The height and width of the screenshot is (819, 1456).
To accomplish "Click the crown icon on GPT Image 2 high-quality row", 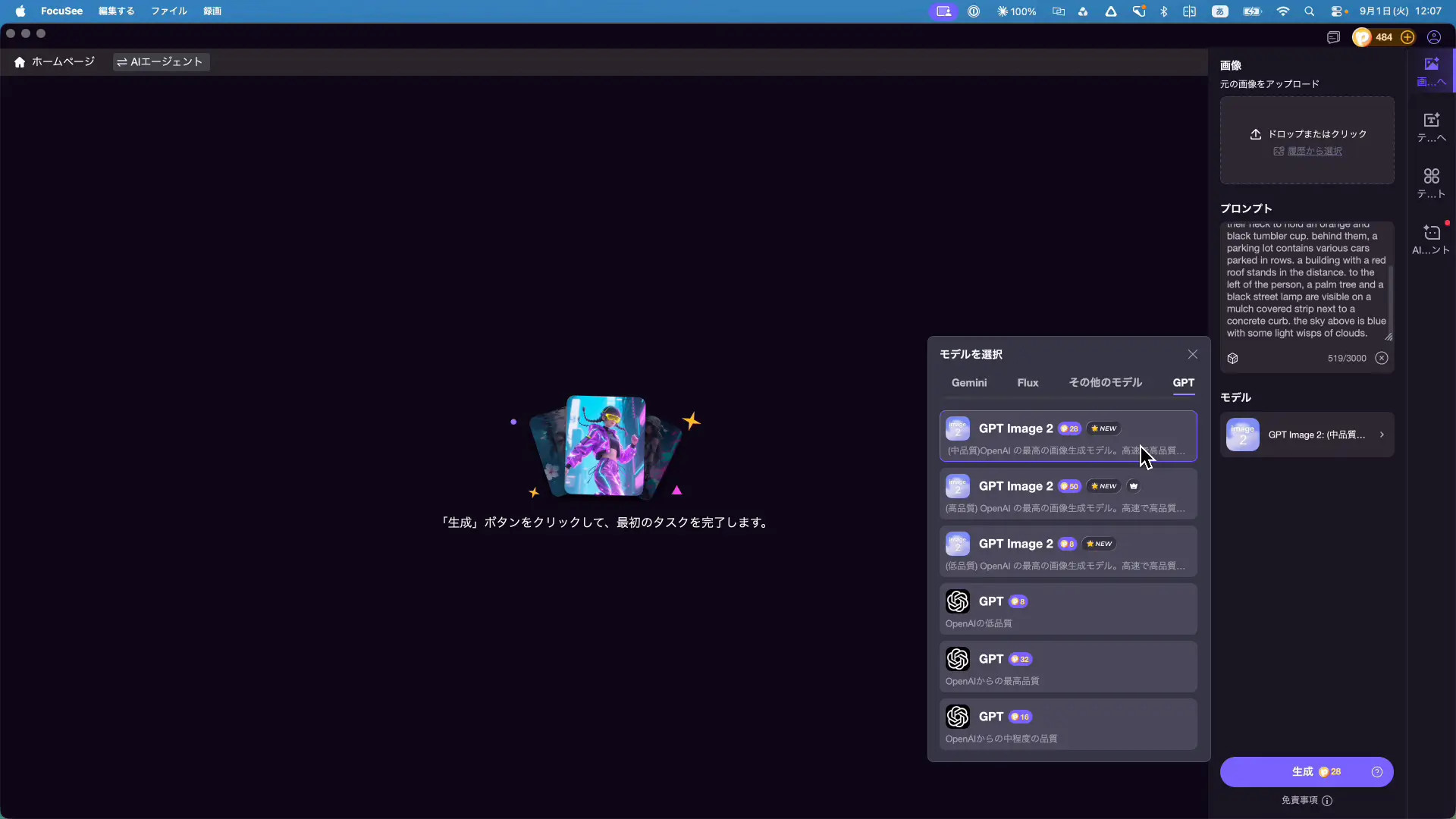I will (1134, 486).
